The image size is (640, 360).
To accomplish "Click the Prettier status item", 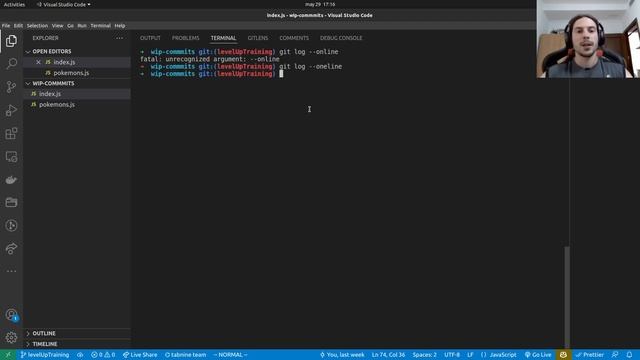I will click(x=590, y=355).
